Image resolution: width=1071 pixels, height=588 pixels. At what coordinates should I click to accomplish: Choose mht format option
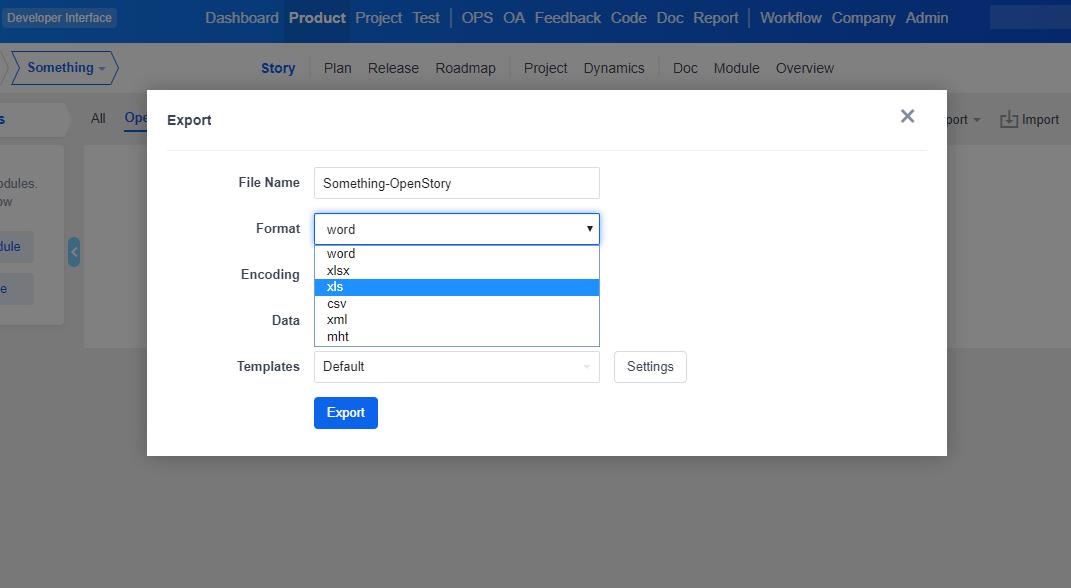click(x=456, y=337)
